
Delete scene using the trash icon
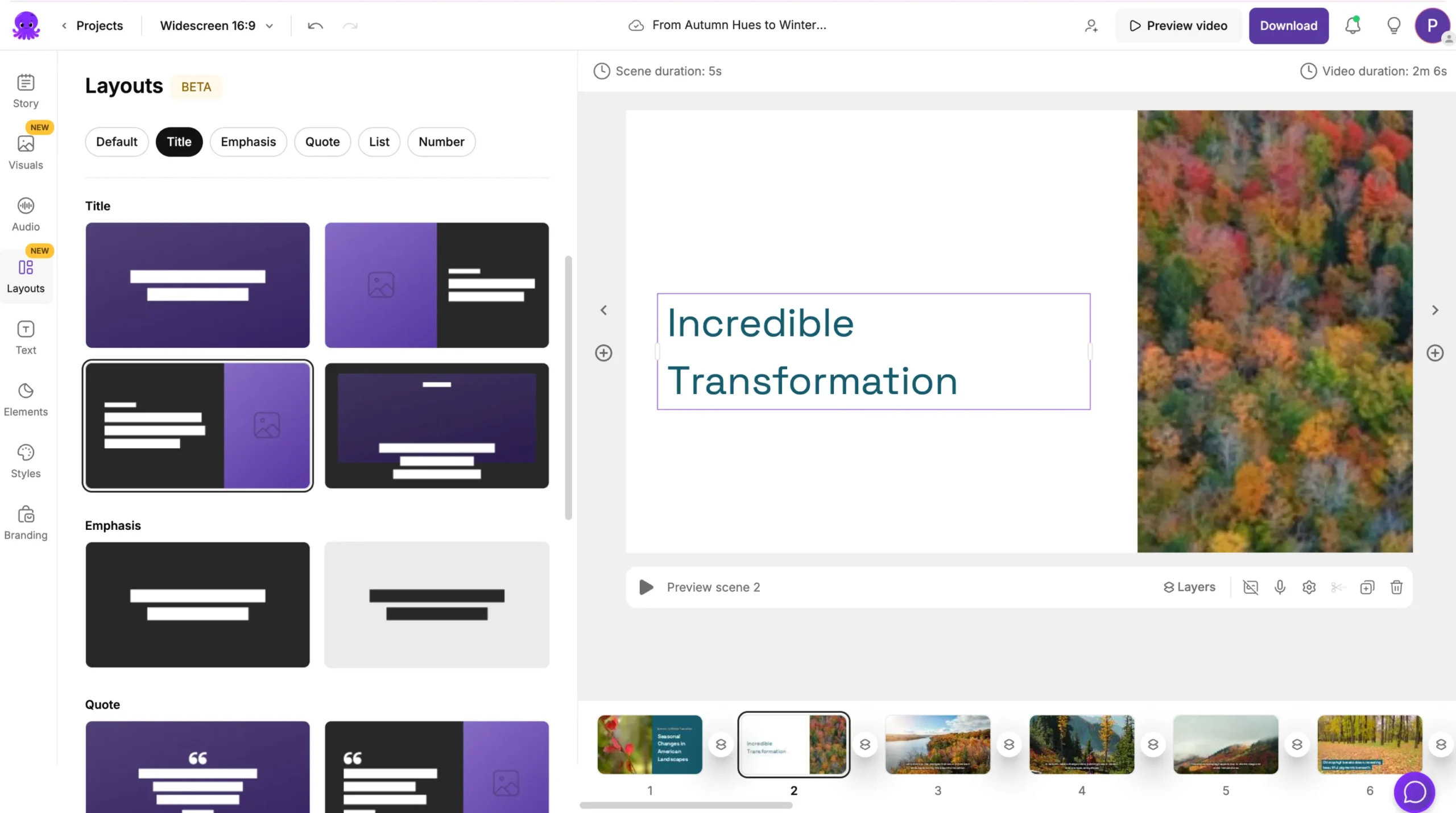(1396, 587)
